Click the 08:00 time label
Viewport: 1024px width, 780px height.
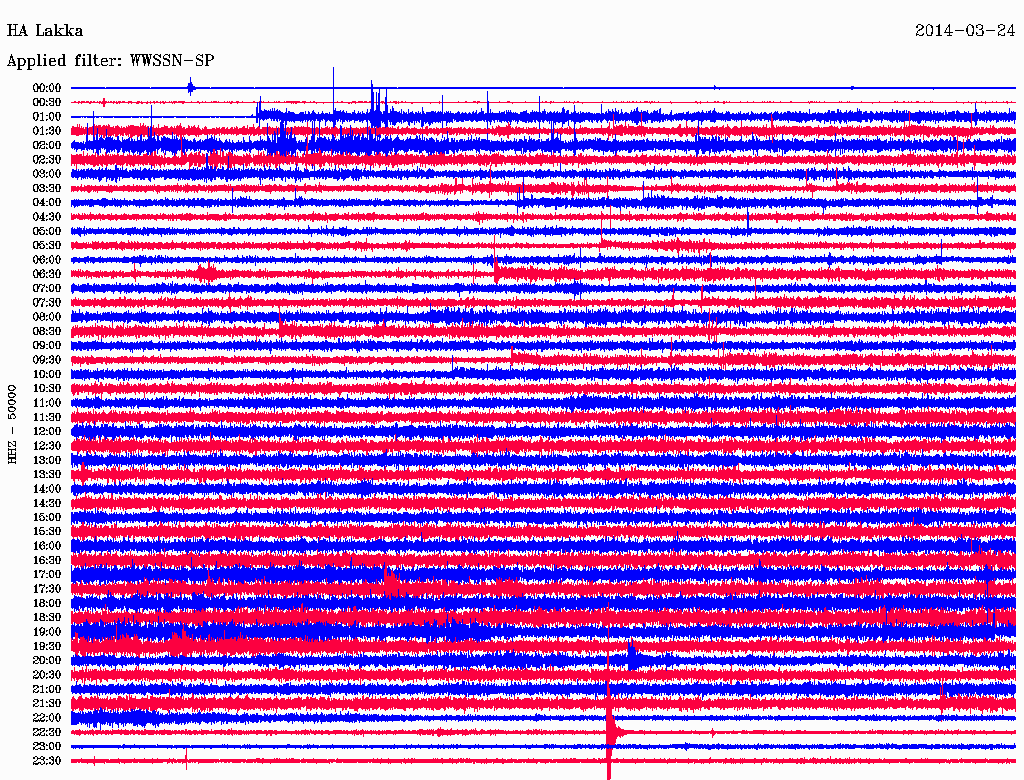(47, 317)
